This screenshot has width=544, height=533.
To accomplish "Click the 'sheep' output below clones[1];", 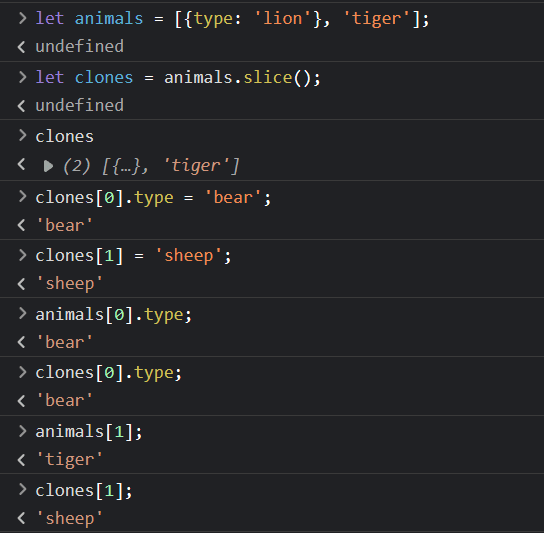I will [69, 519].
